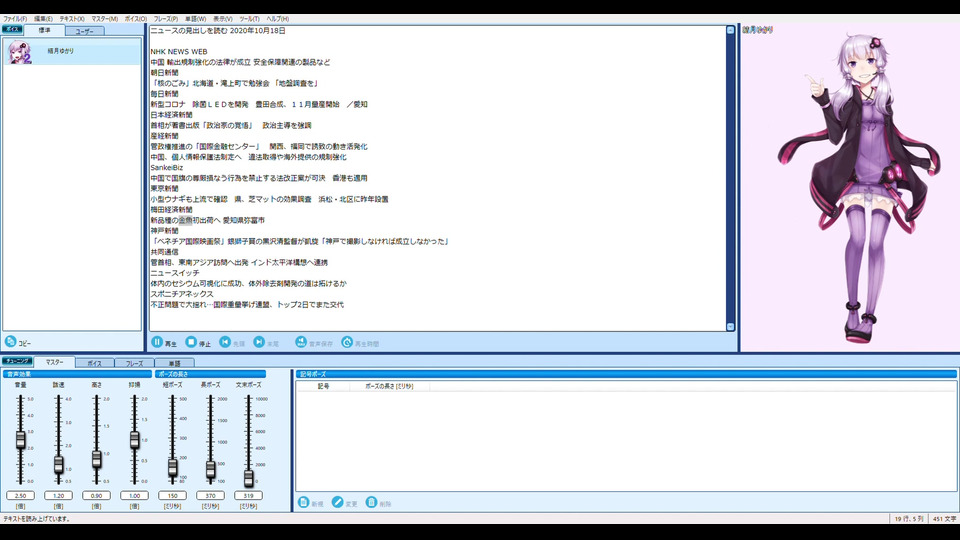Click the 停止 stop icon

click(x=191, y=342)
